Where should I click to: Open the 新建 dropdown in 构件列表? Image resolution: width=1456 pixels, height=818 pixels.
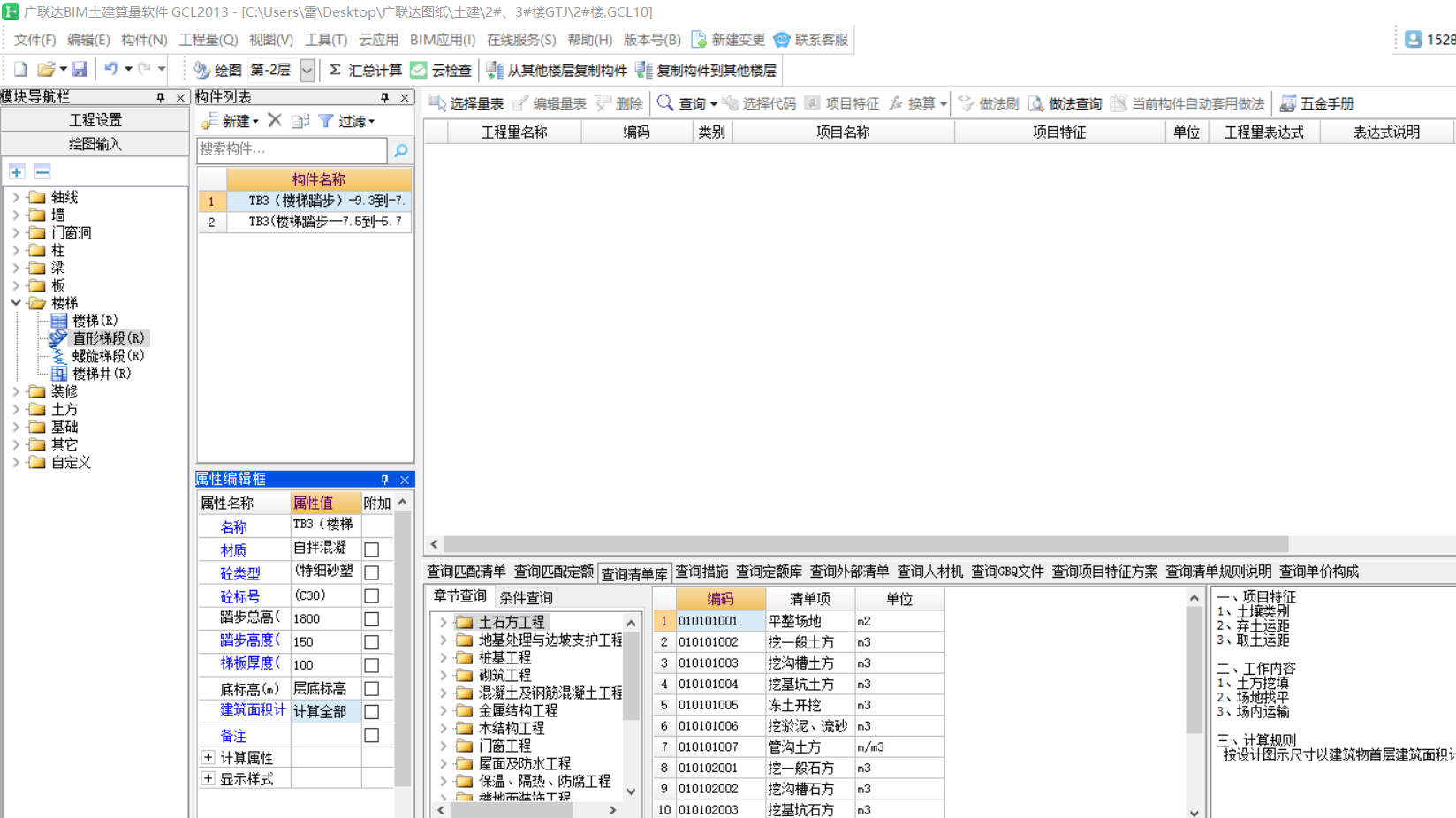pyautogui.click(x=230, y=121)
